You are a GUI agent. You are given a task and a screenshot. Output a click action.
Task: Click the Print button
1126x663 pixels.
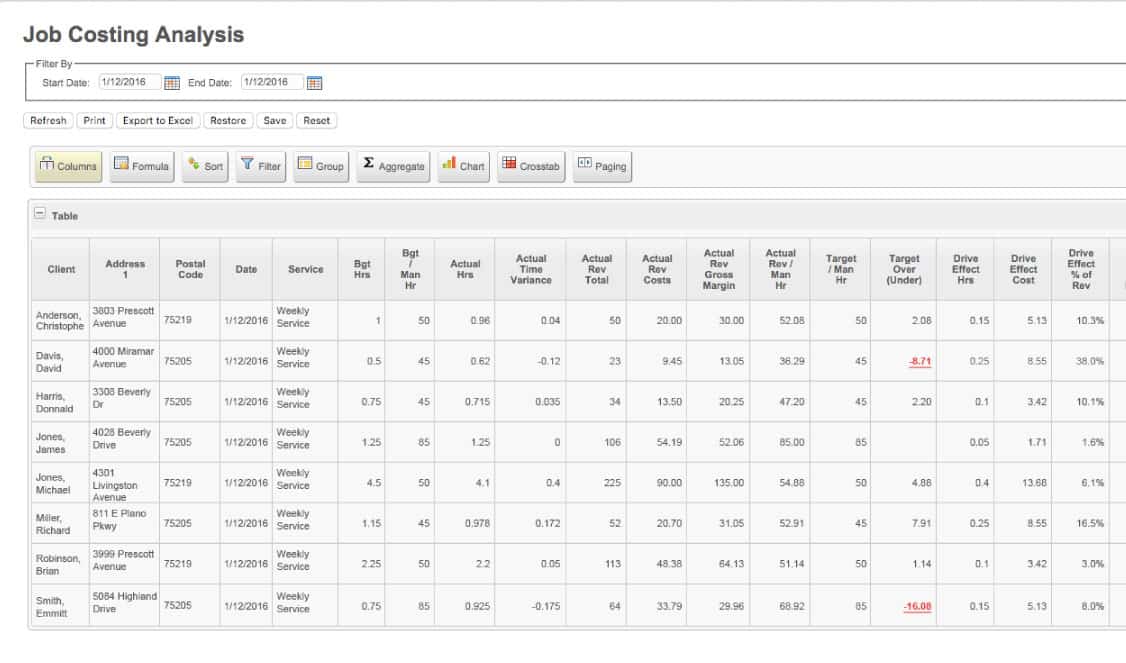pos(94,121)
